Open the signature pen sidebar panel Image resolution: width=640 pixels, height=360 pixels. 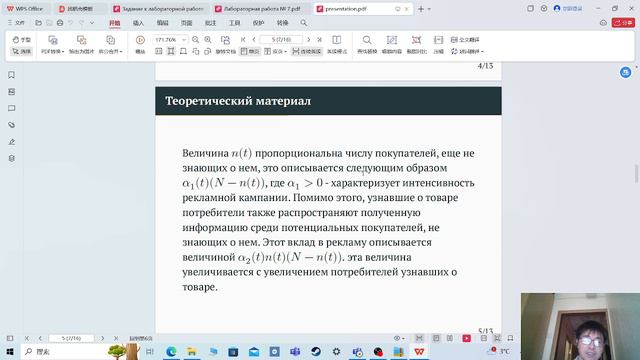(x=11, y=142)
